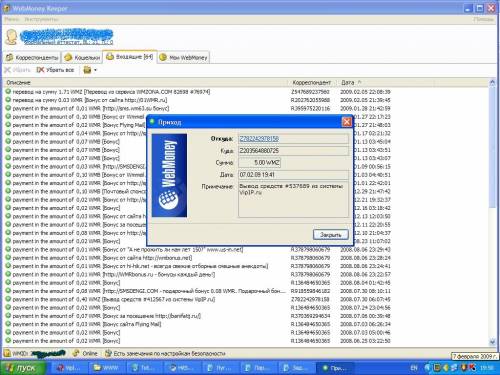This screenshot has width=500, height=375.
Task: Click green icon of the banifatq.ru bonus row
Action: click(8, 316)
